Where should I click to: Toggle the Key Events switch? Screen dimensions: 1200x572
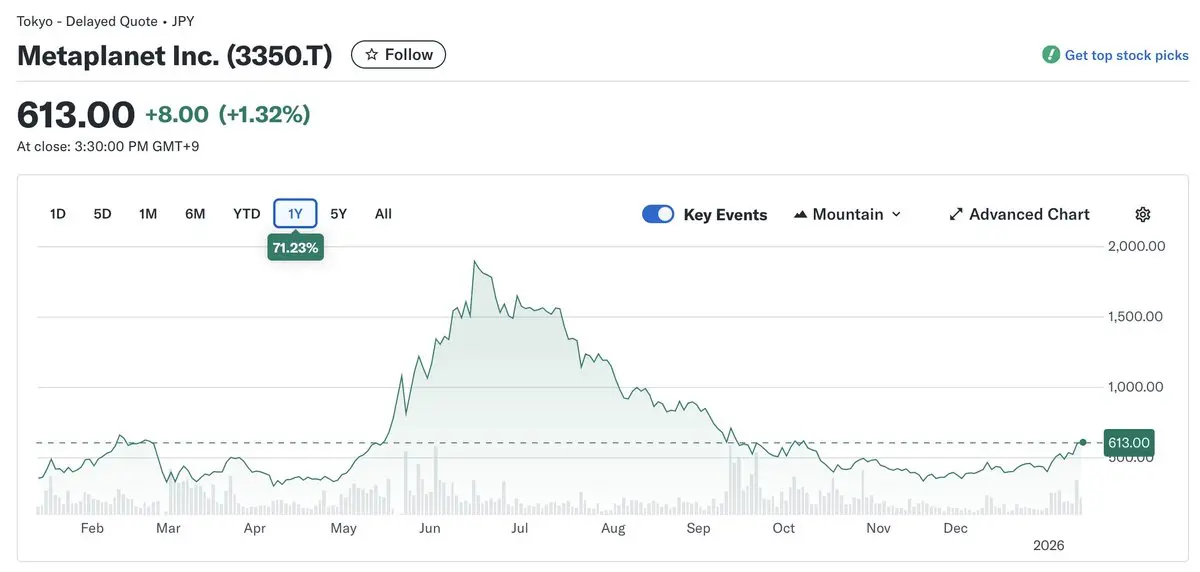pos(658,214)
